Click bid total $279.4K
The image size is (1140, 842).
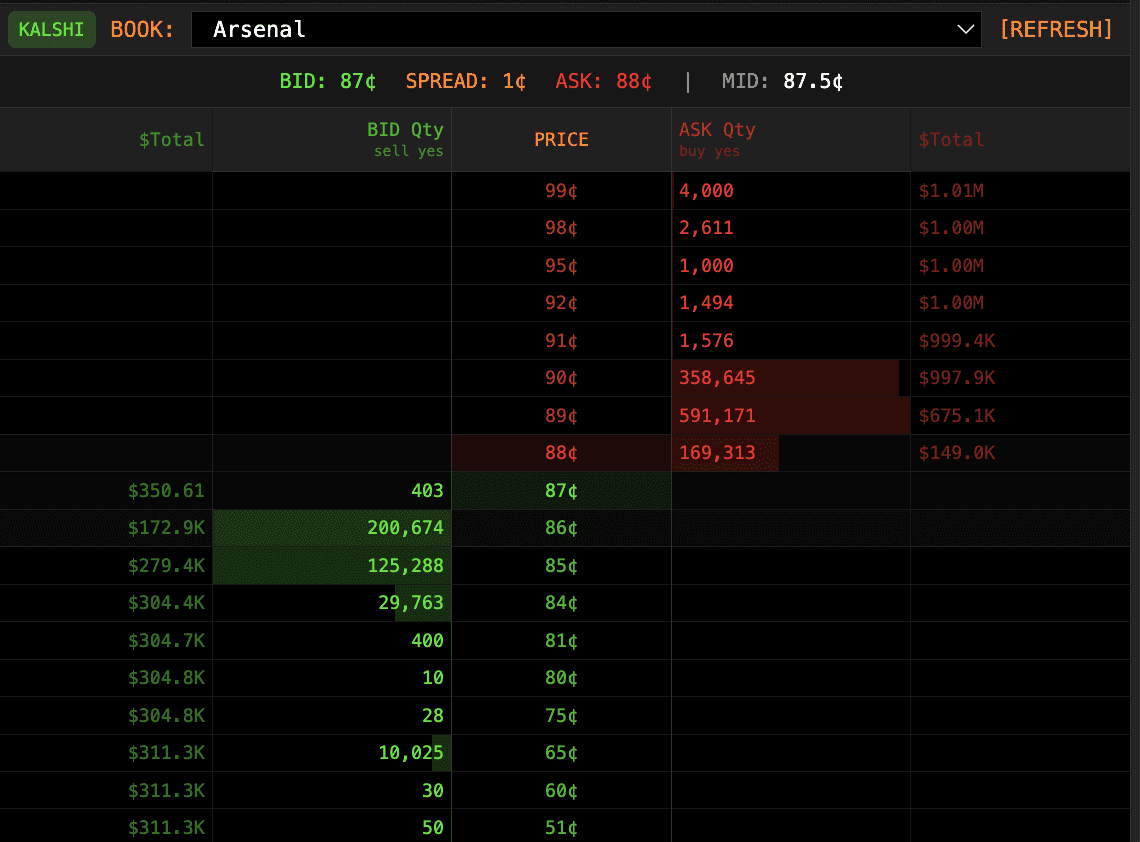click(x=166, y=565)
